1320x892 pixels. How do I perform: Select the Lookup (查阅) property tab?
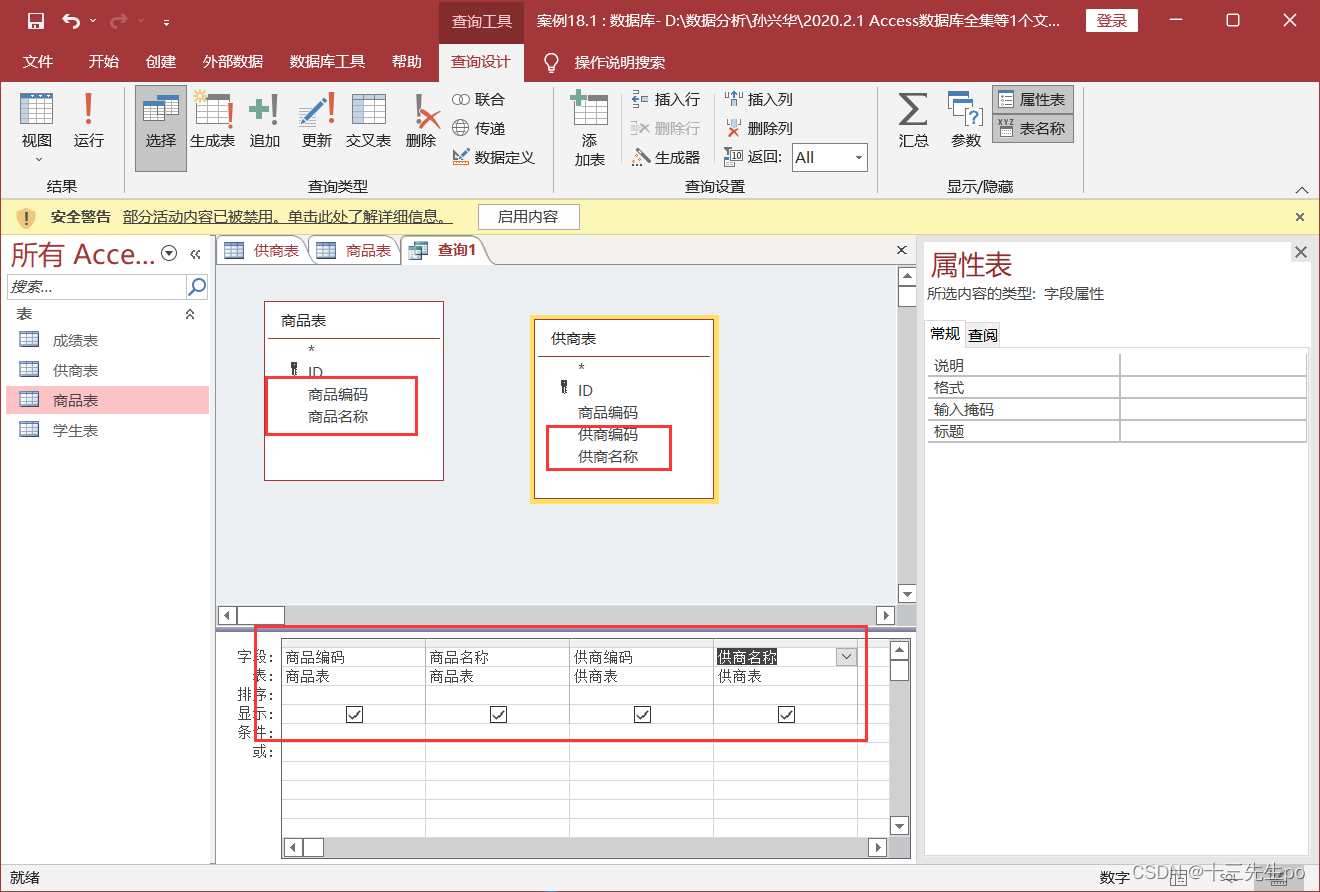(983, 335)
